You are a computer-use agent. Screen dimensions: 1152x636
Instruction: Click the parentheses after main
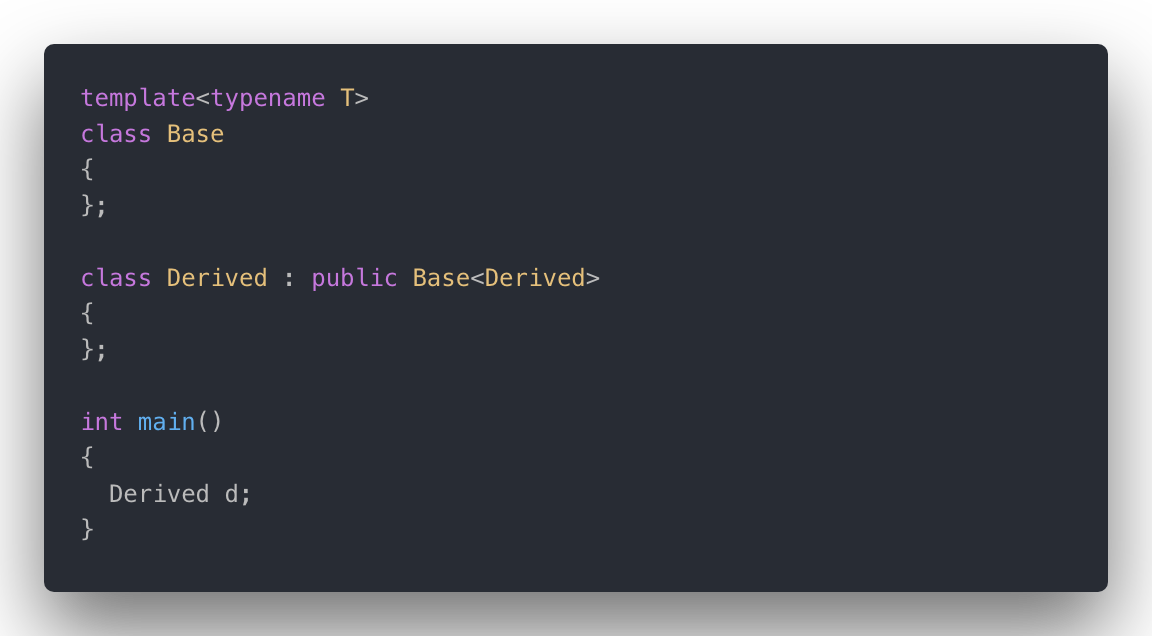pos(209,422)
